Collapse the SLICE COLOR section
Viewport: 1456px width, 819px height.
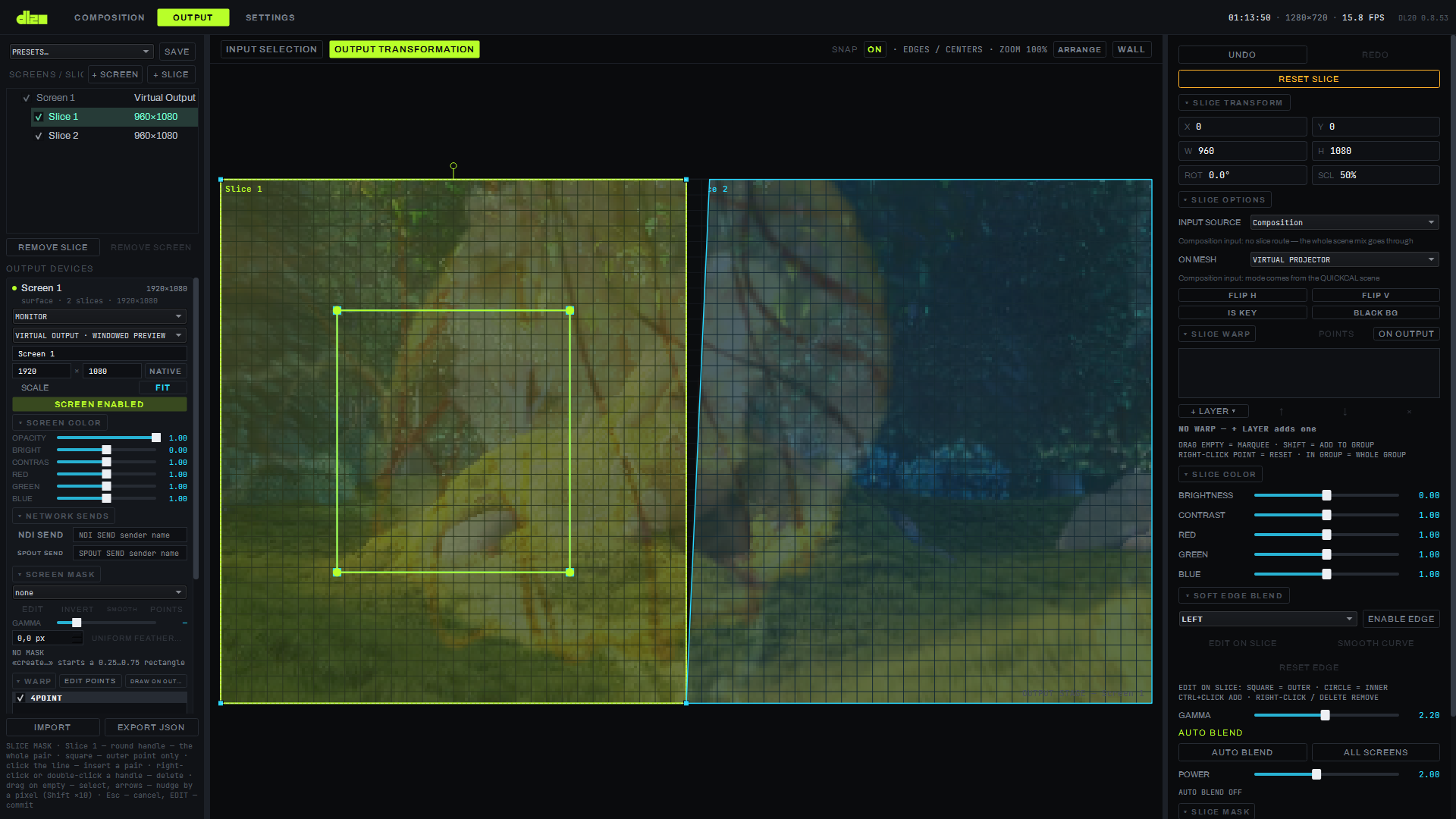coord(1220,474)
